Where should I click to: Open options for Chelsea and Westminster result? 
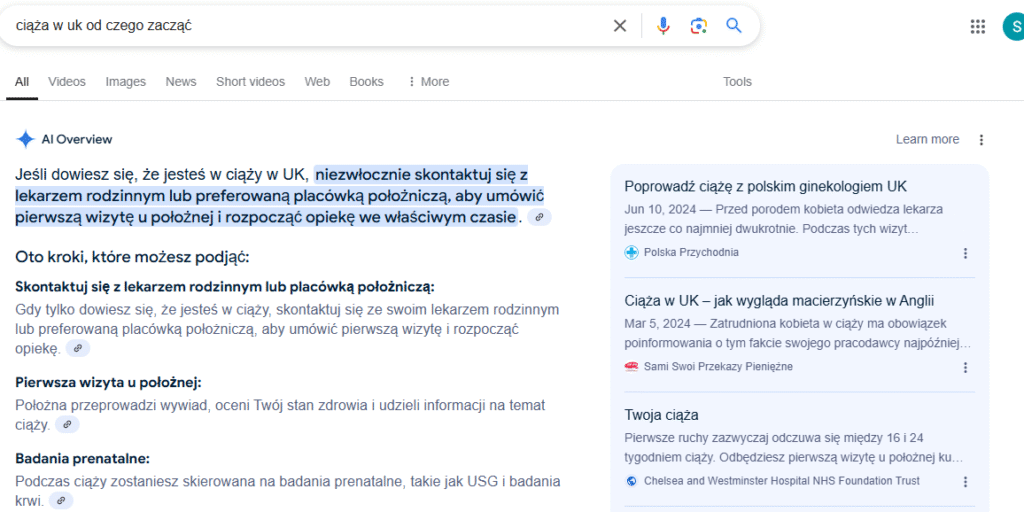(x=965, y=481)
